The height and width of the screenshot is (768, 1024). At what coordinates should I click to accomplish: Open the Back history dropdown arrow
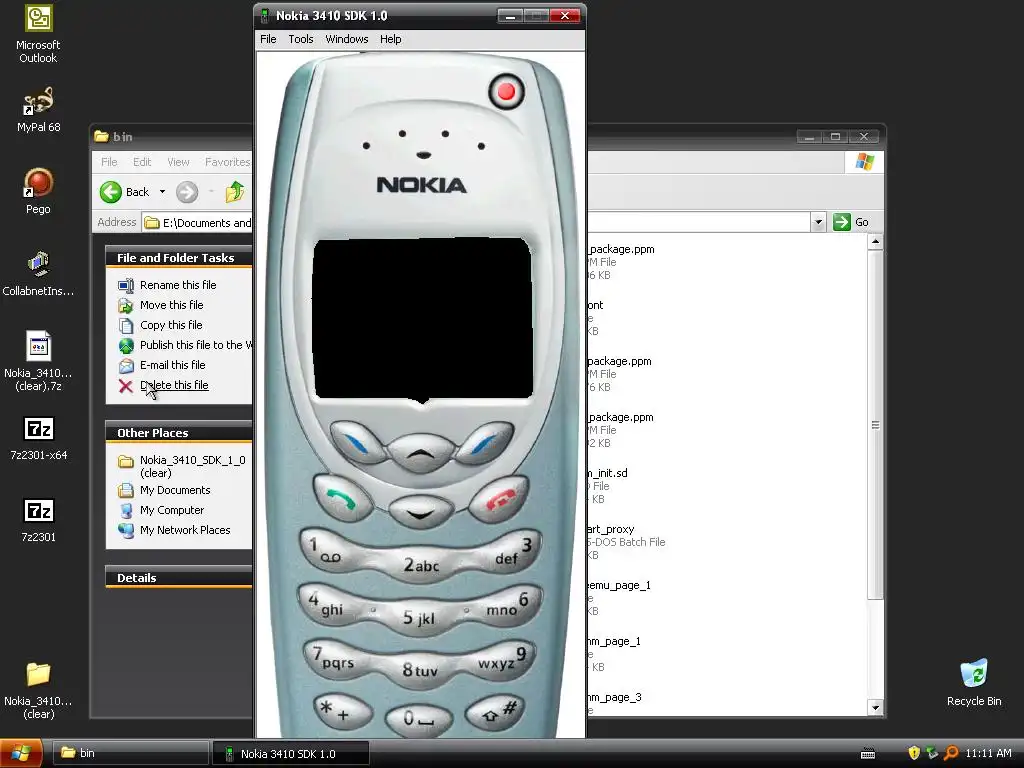tap(162, 192)
